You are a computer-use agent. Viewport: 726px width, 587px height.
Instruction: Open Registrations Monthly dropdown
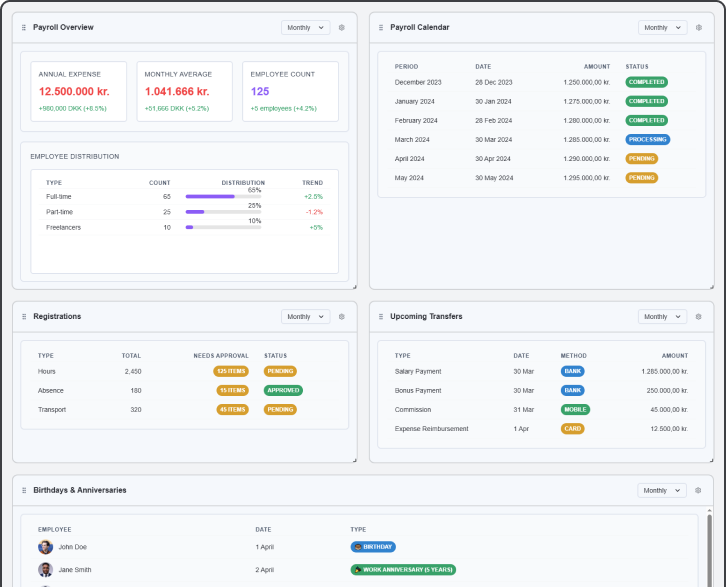coord(306,317)
